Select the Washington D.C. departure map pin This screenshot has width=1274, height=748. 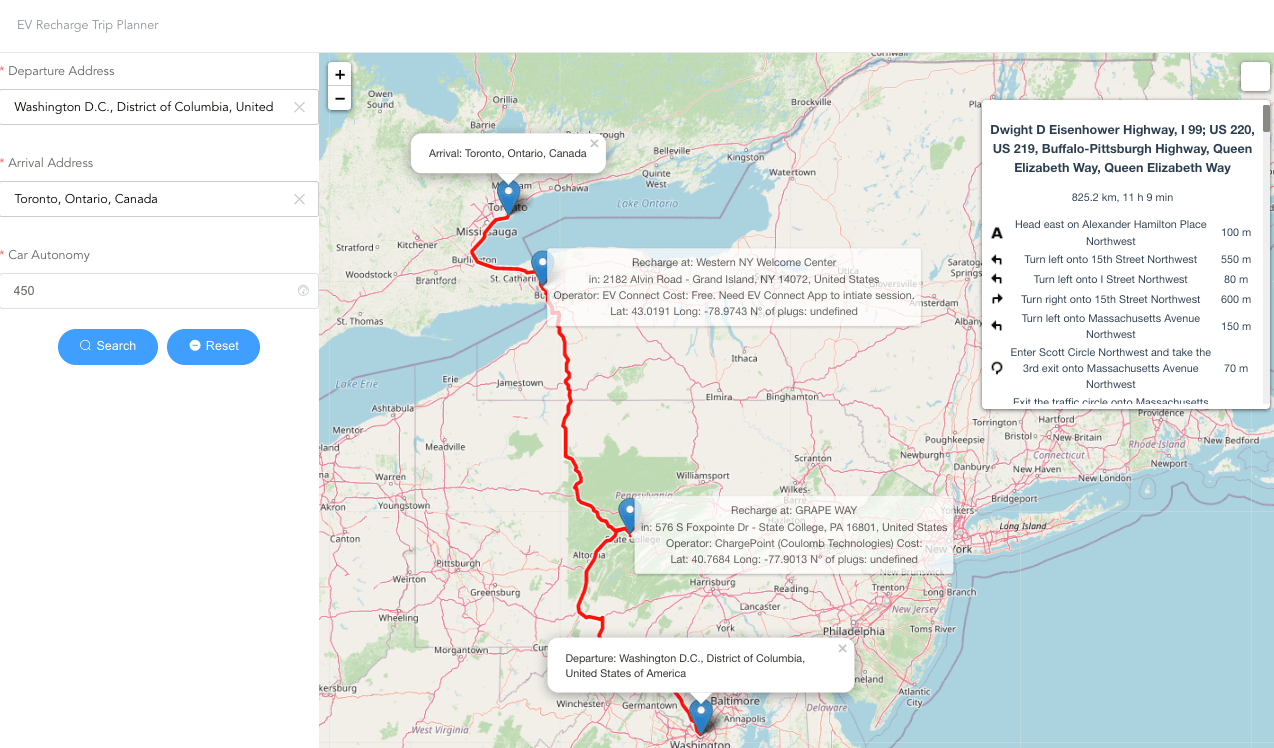(700, 712)
